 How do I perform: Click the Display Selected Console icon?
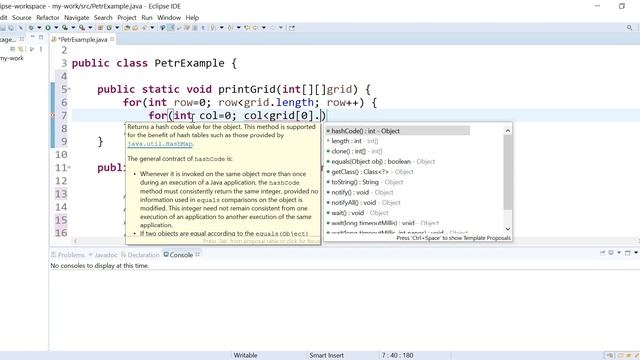[x=611, y=253]
